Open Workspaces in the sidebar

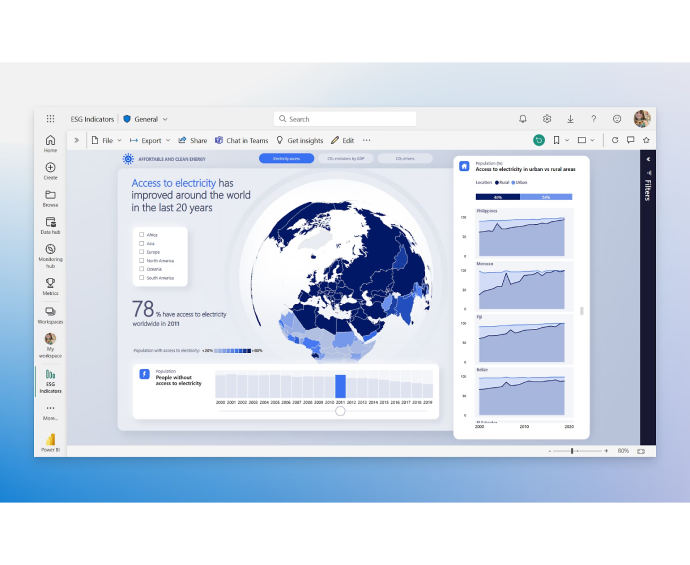[x=50, y=316]
